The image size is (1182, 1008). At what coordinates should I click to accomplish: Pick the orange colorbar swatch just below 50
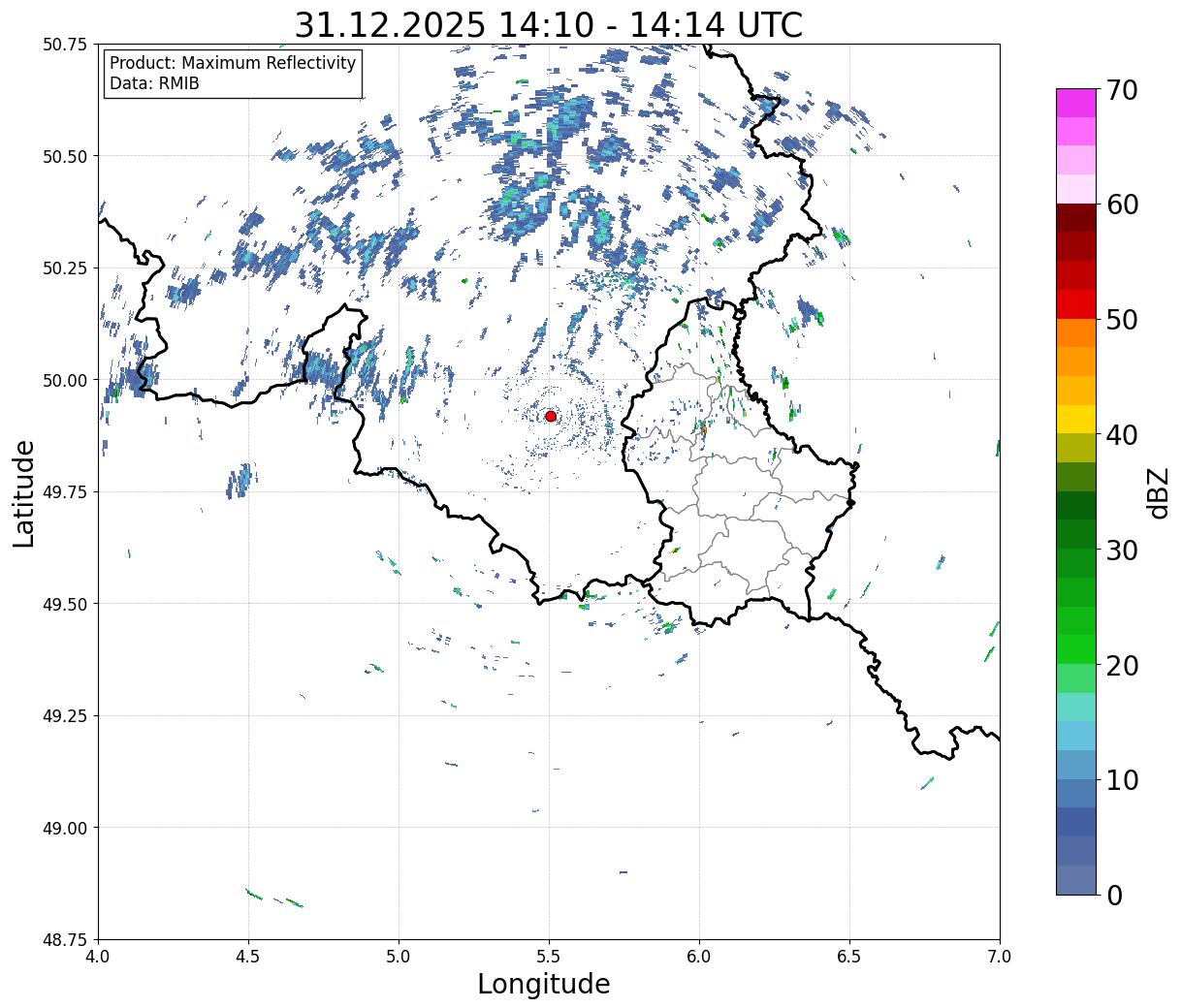[x=1076, y=332]
